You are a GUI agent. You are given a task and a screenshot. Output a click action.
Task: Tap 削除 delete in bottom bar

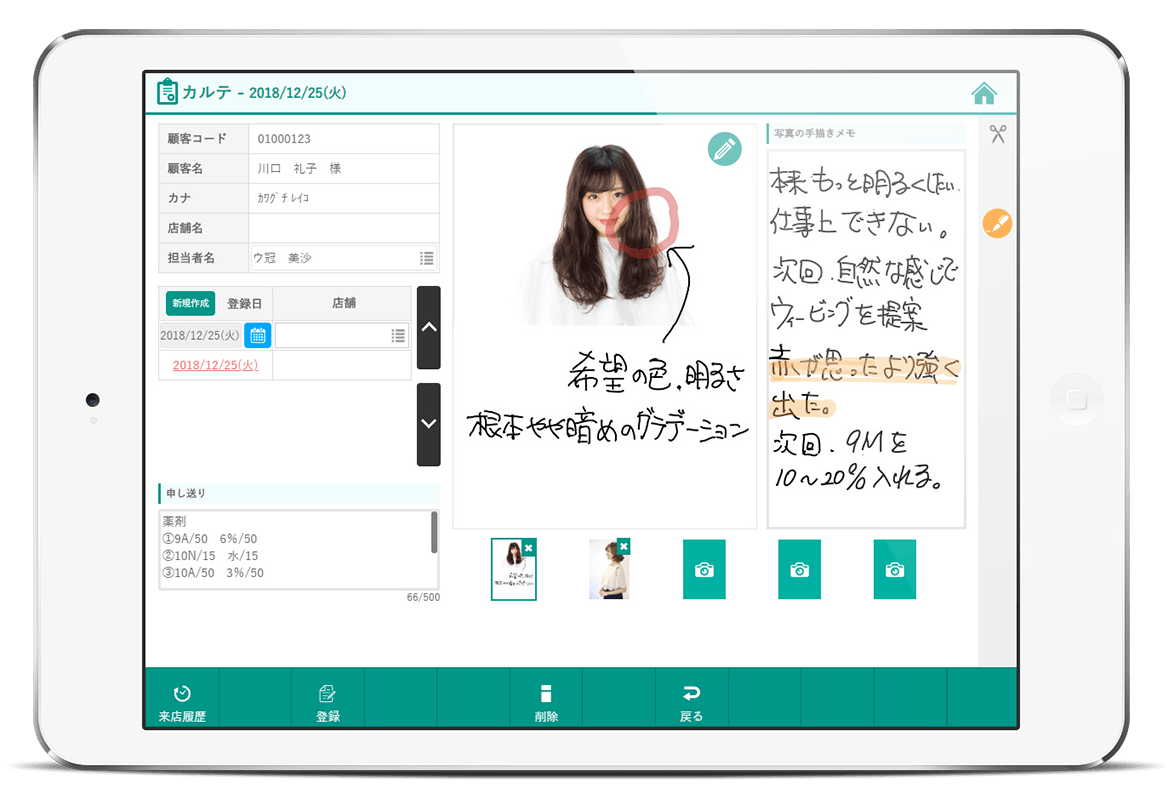546,702
